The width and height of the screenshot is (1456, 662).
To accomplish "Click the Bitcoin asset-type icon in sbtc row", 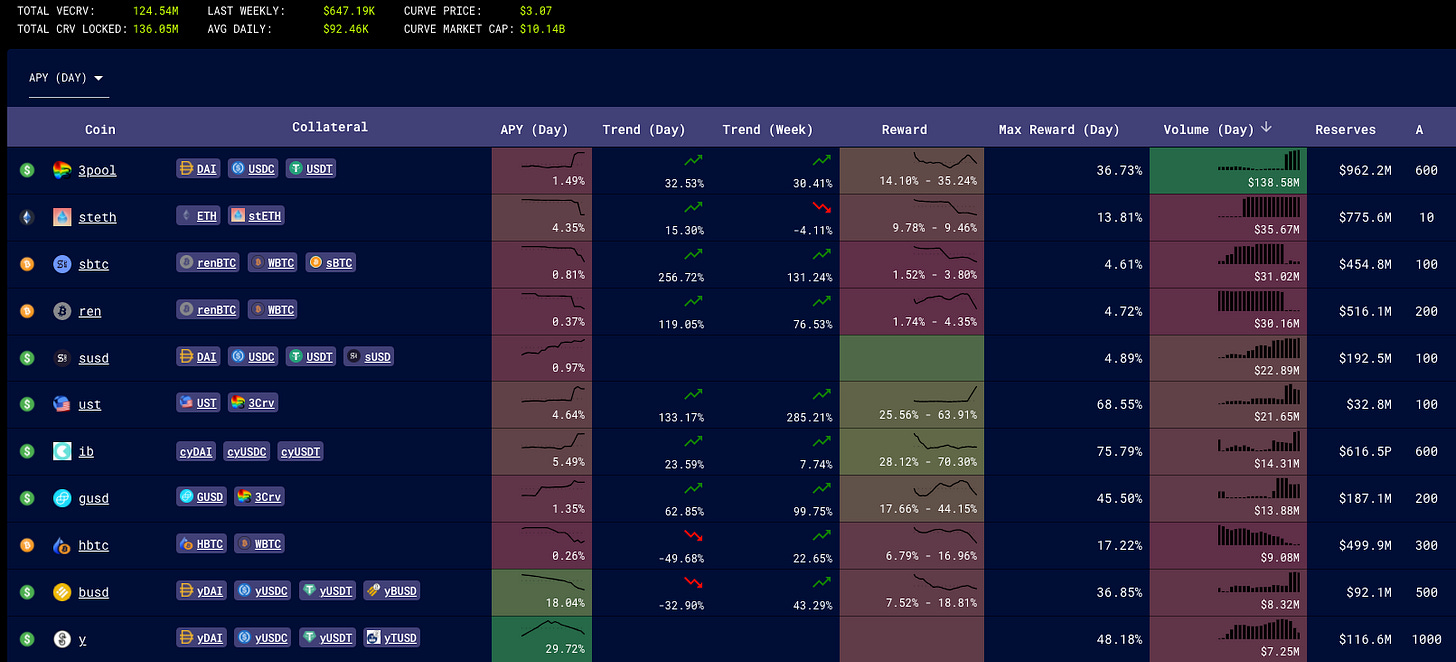I will pos(27,264).
